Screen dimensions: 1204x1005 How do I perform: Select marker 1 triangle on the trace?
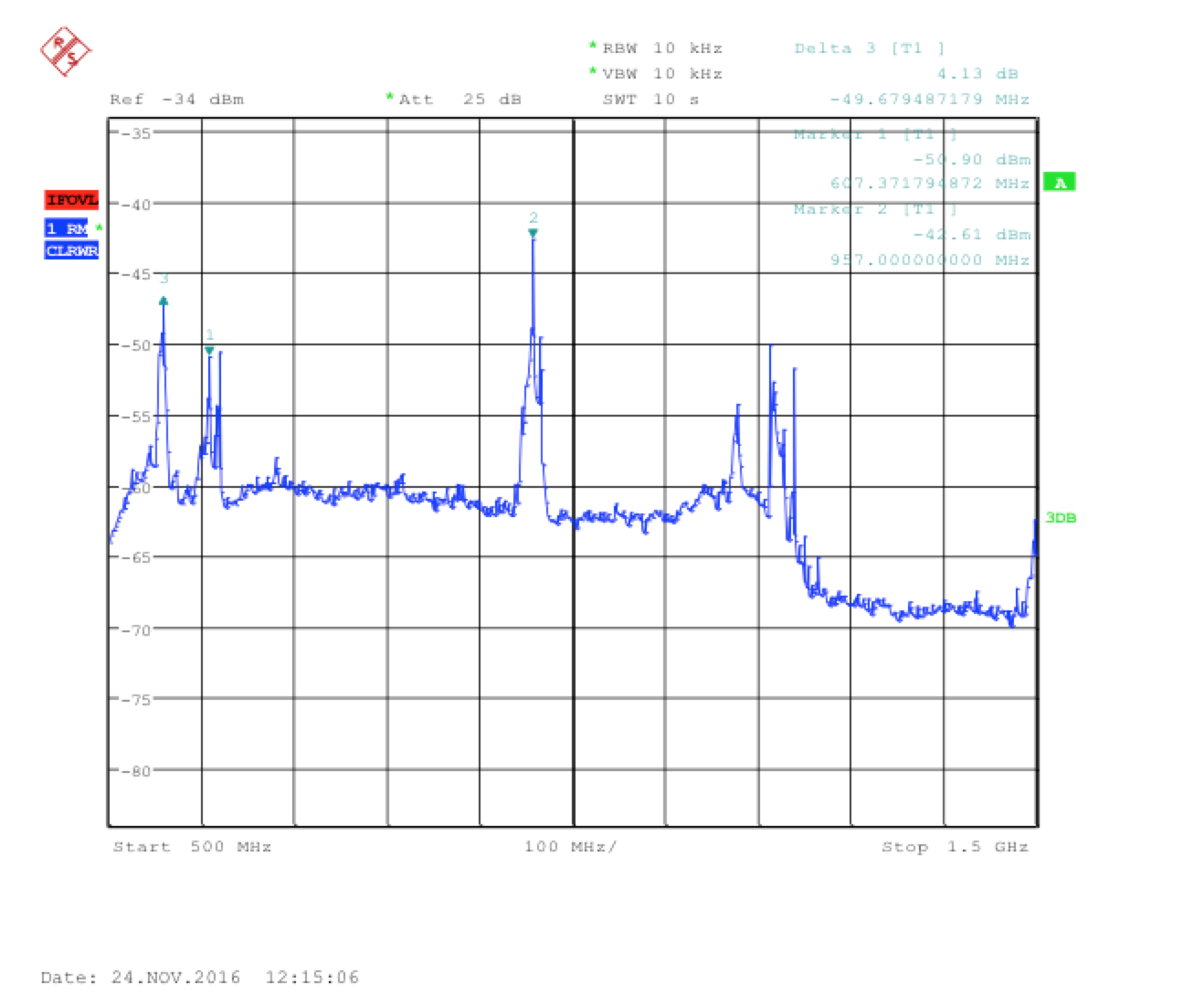(x=209, y=350)
